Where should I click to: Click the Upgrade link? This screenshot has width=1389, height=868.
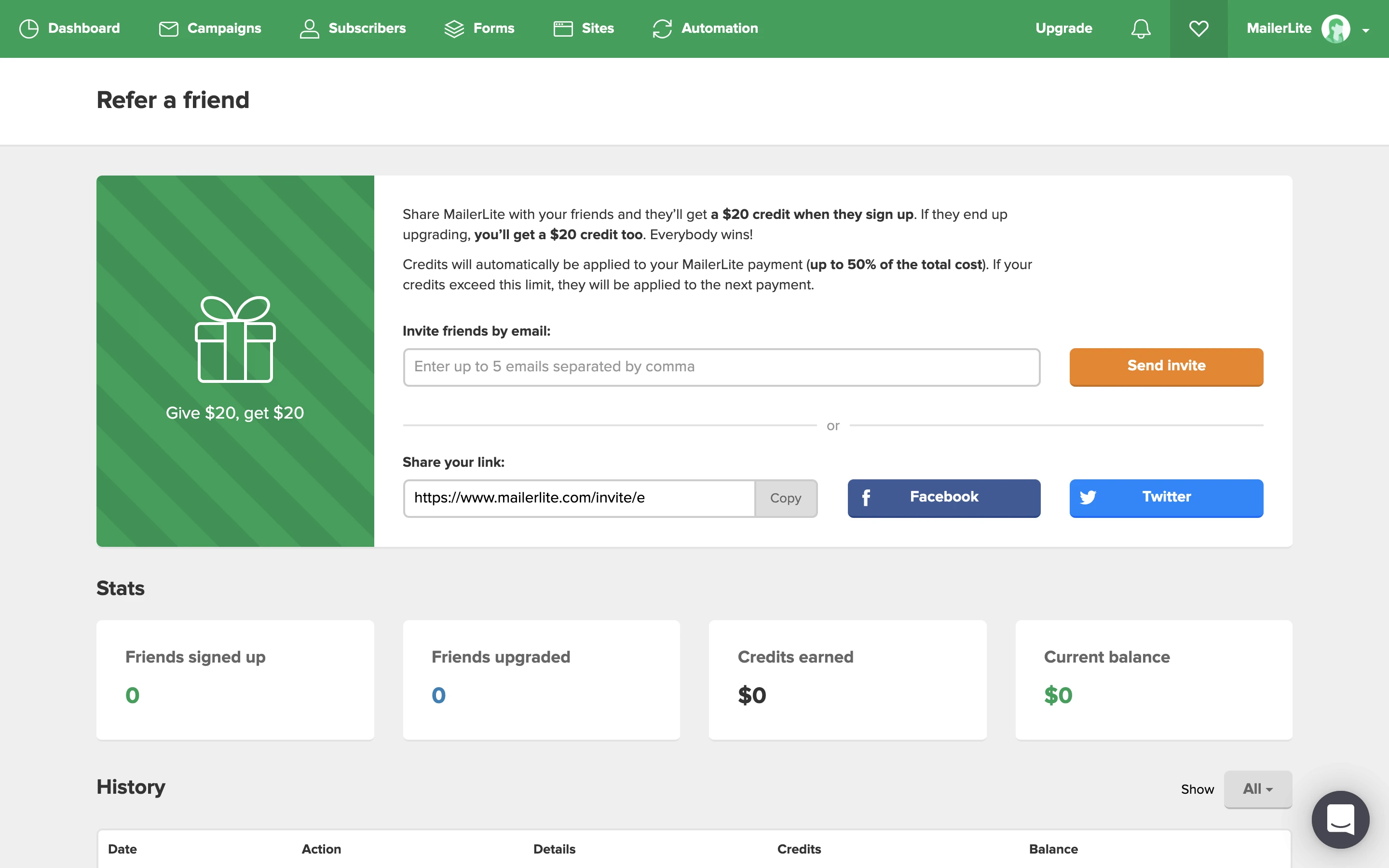tap(1063, 28)
